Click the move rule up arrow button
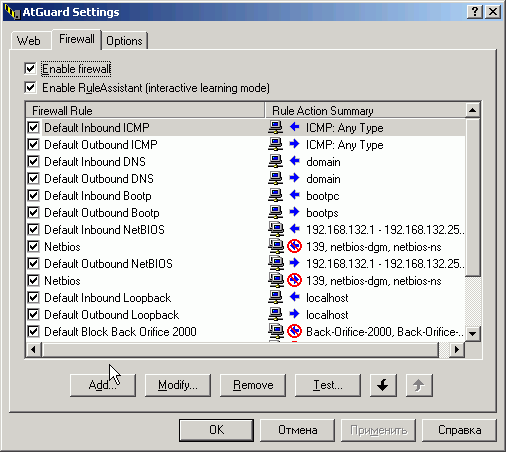The image size is (506, 452). pyautogui.click(x=419, y=385)
